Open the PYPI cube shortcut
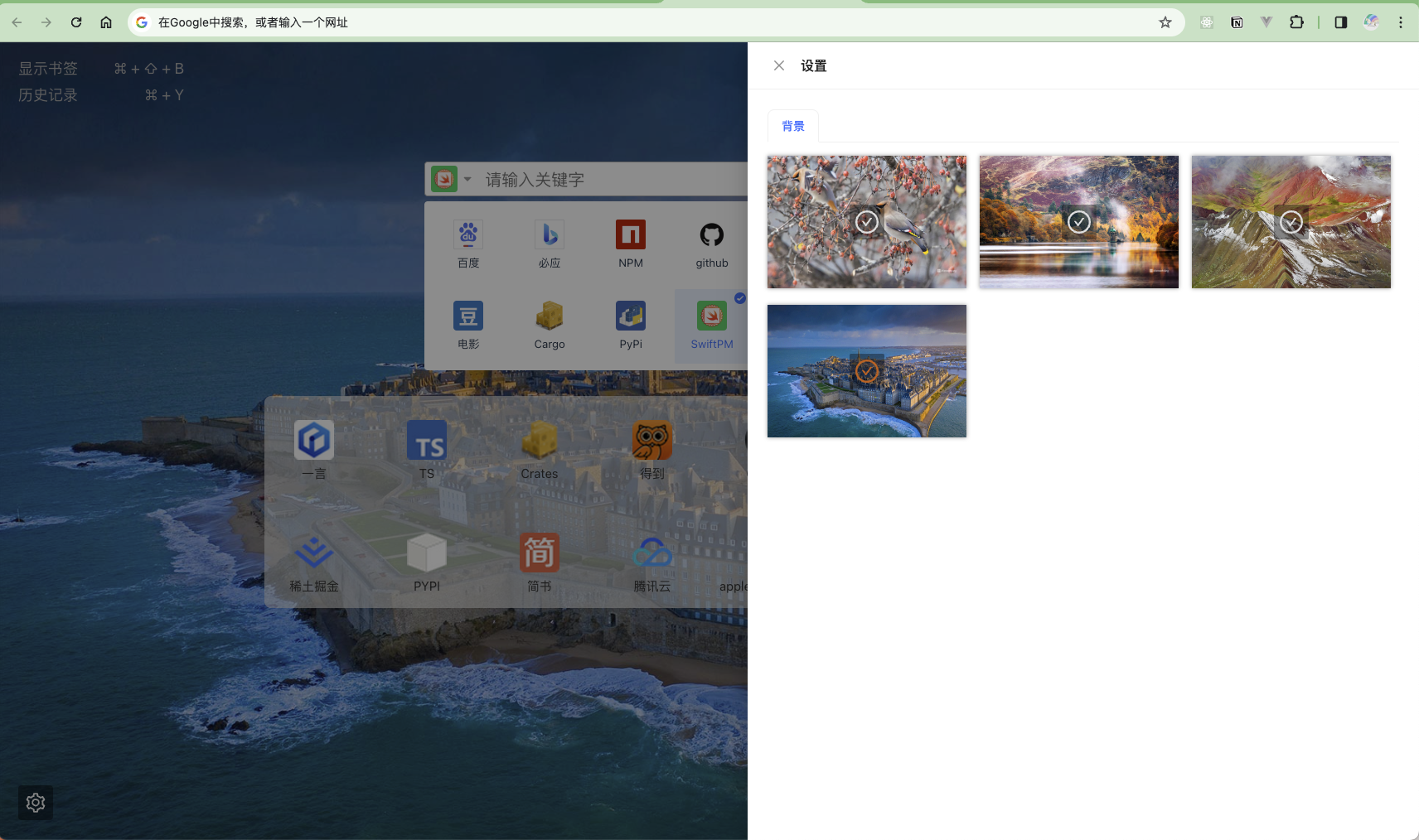 click(x=427, y=562)
